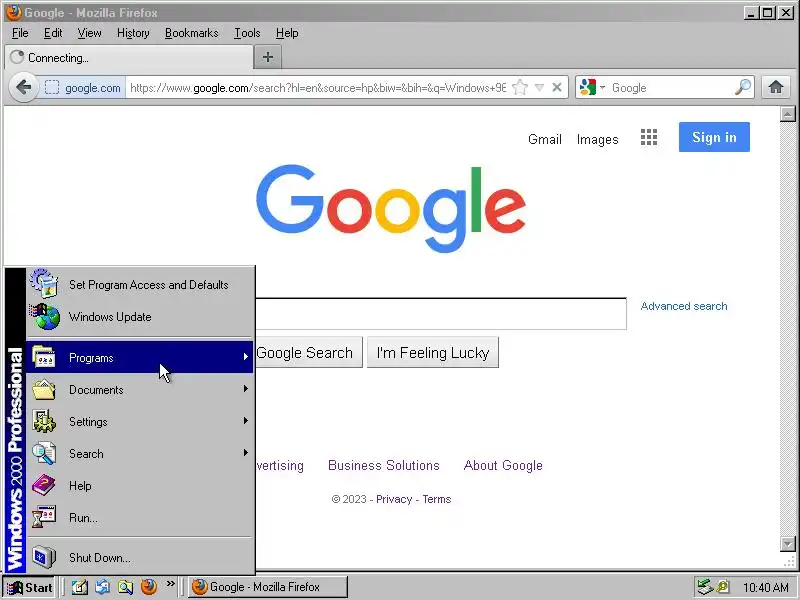Screen dimensions: 800x600
Task: Launch Firefox from the Quick Launch bar
Action: (x=149, y=587)
